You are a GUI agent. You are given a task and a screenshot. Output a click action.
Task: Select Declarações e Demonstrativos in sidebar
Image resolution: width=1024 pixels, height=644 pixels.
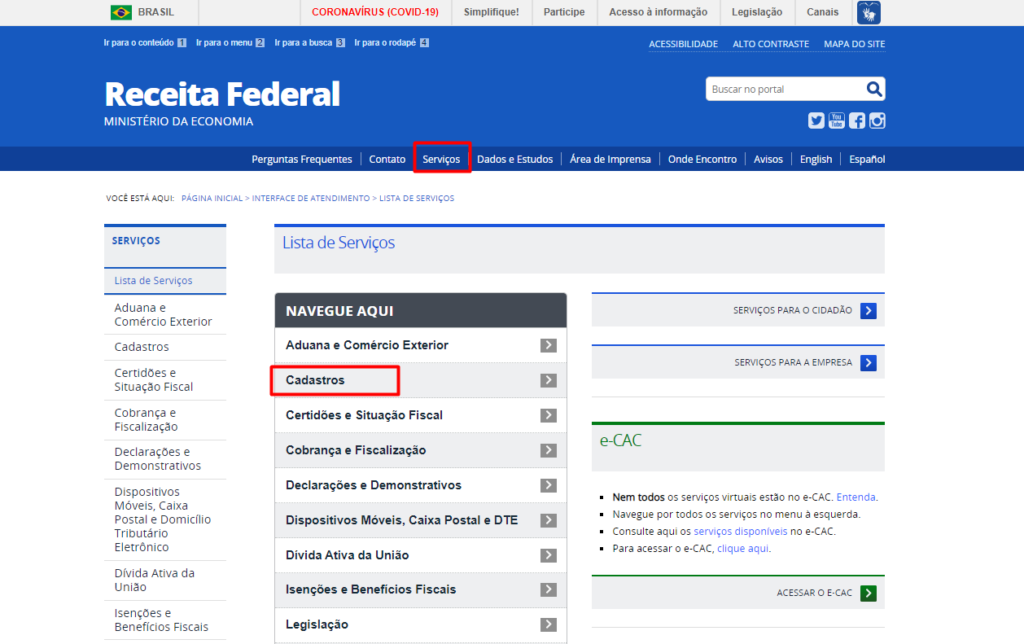[x=157, y=459]
